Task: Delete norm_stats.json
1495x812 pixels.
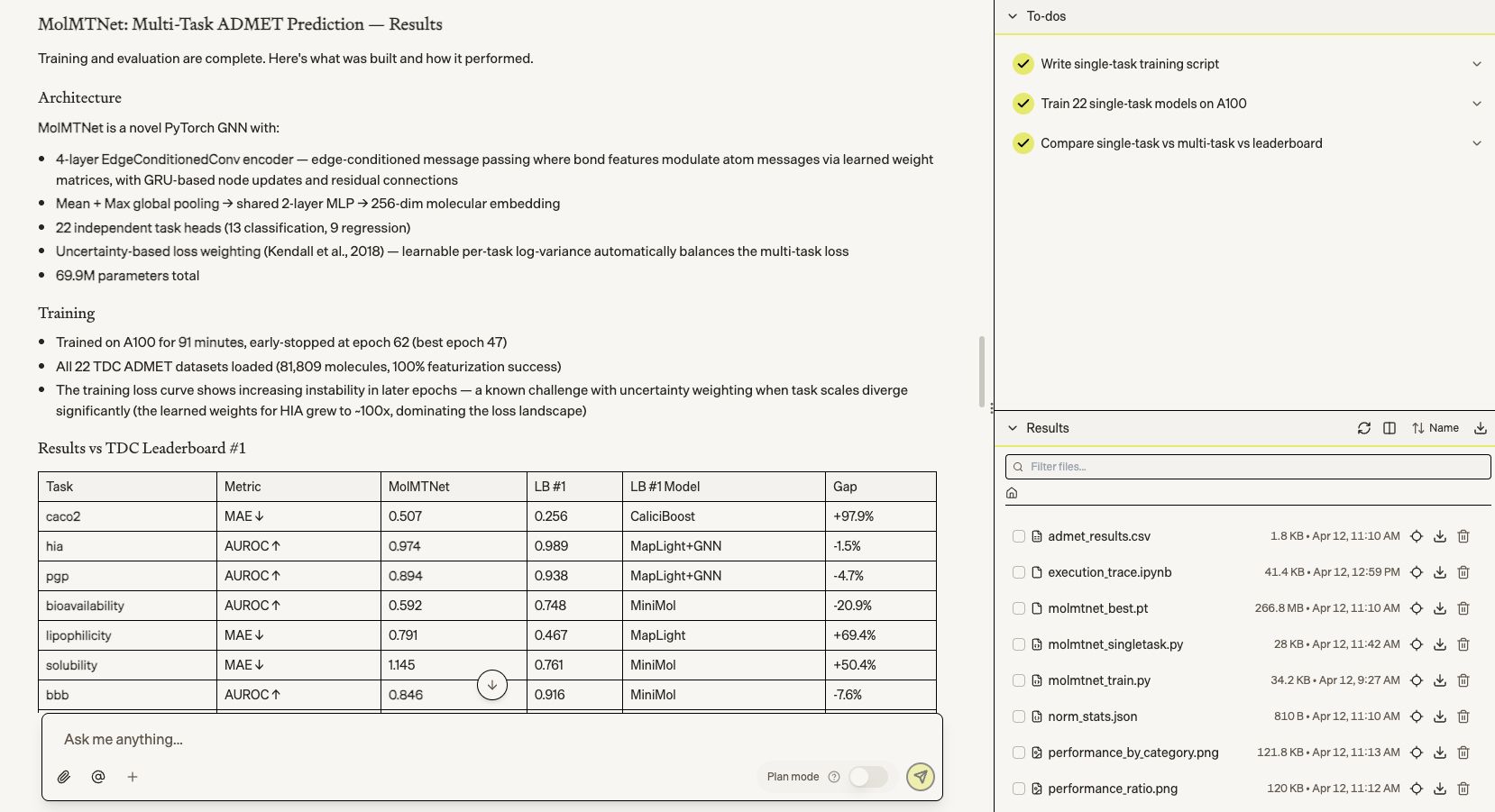Action: [x=1463, y=716]
